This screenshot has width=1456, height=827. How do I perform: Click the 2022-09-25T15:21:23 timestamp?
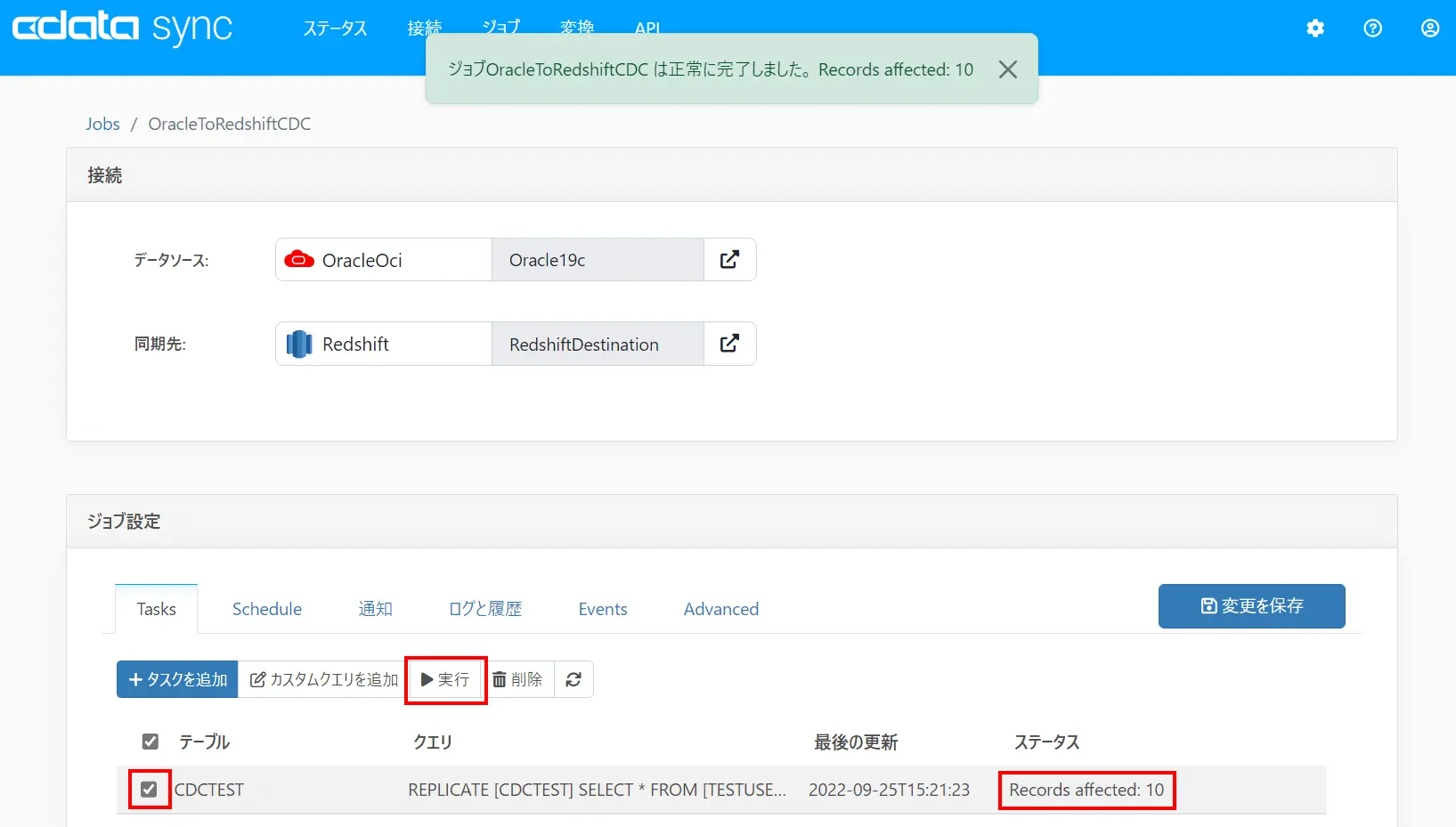[889, 790]
